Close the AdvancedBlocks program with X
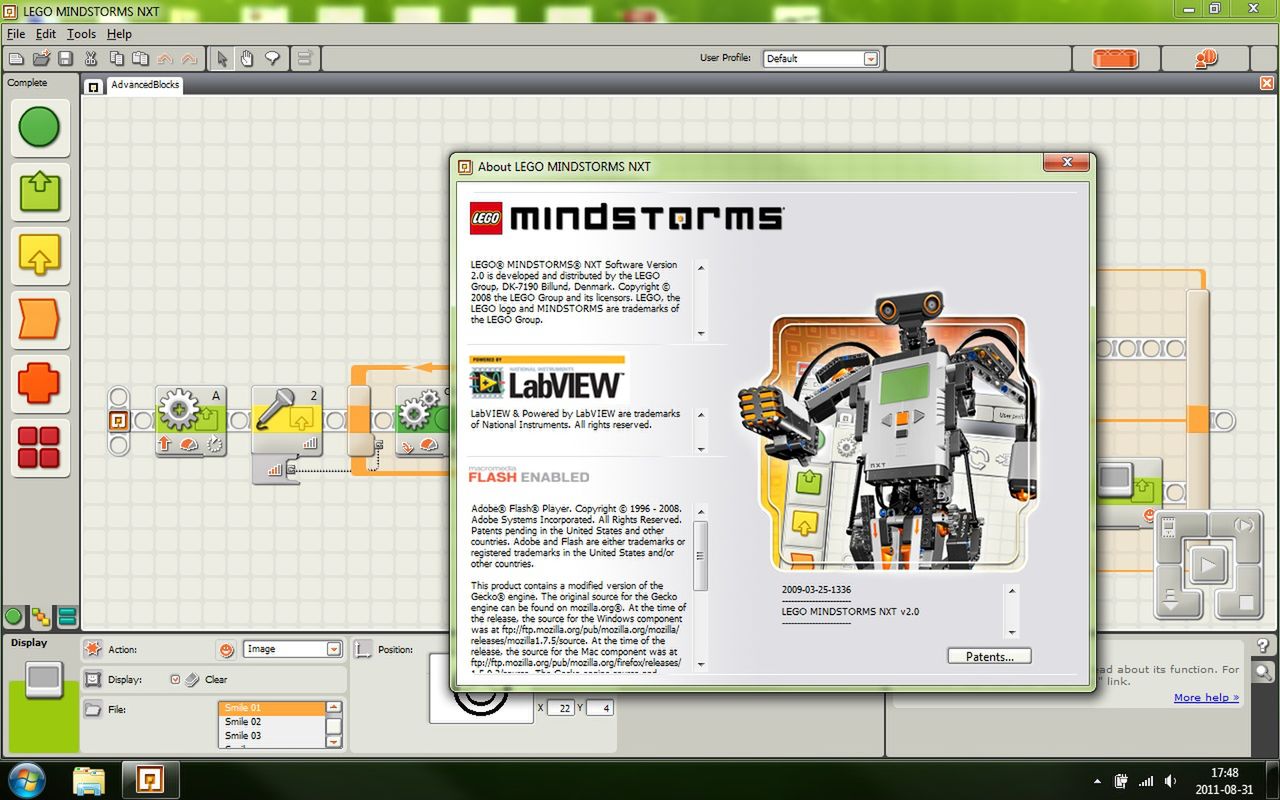1280x800 pixels. (x=1267, y=84)
